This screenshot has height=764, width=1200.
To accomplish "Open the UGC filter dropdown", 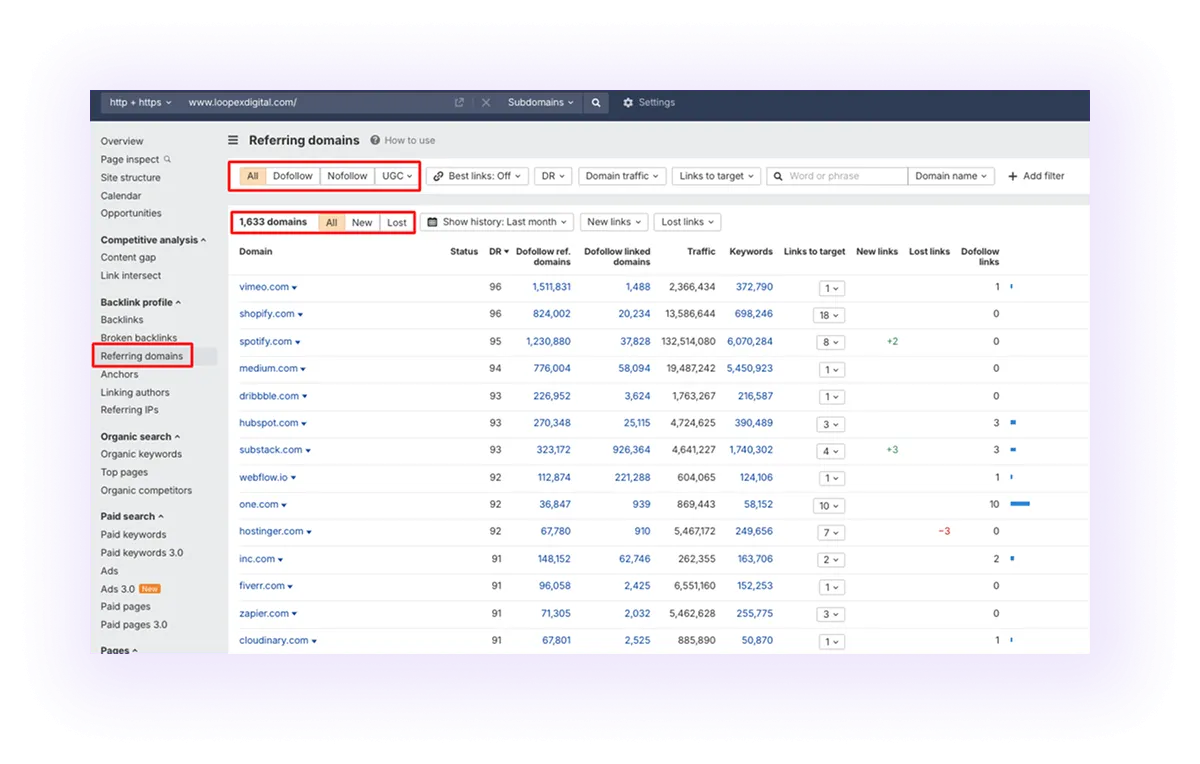I will 397,176.
